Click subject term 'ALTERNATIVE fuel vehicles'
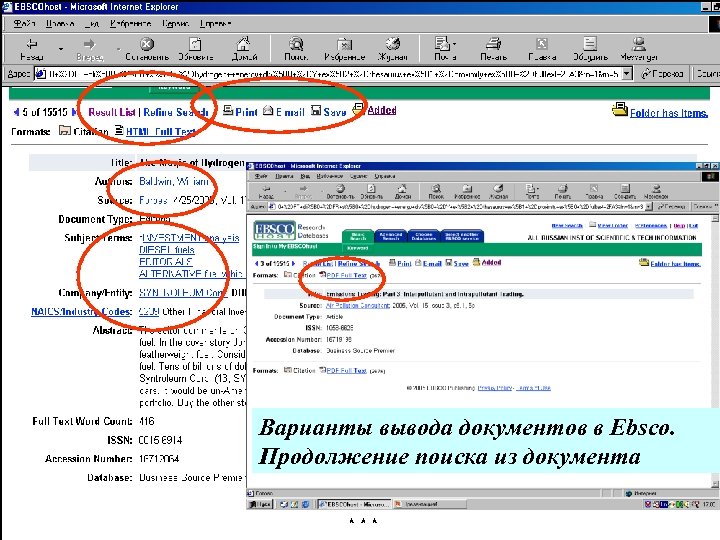Viewport: 720px width, 540px height. point(191,274)
